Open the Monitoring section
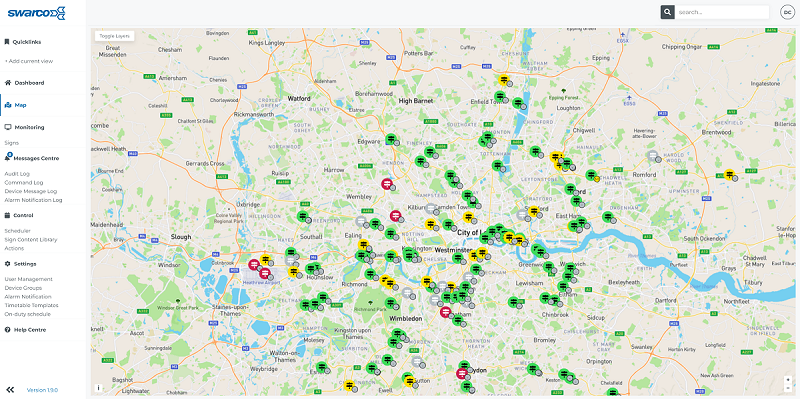The image size is (800, 399). [29, 127]
